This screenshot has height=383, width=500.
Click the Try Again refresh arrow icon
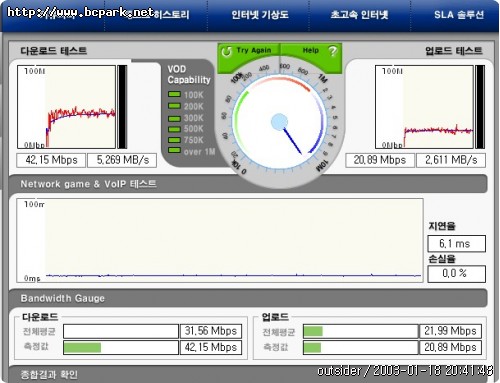227,51
